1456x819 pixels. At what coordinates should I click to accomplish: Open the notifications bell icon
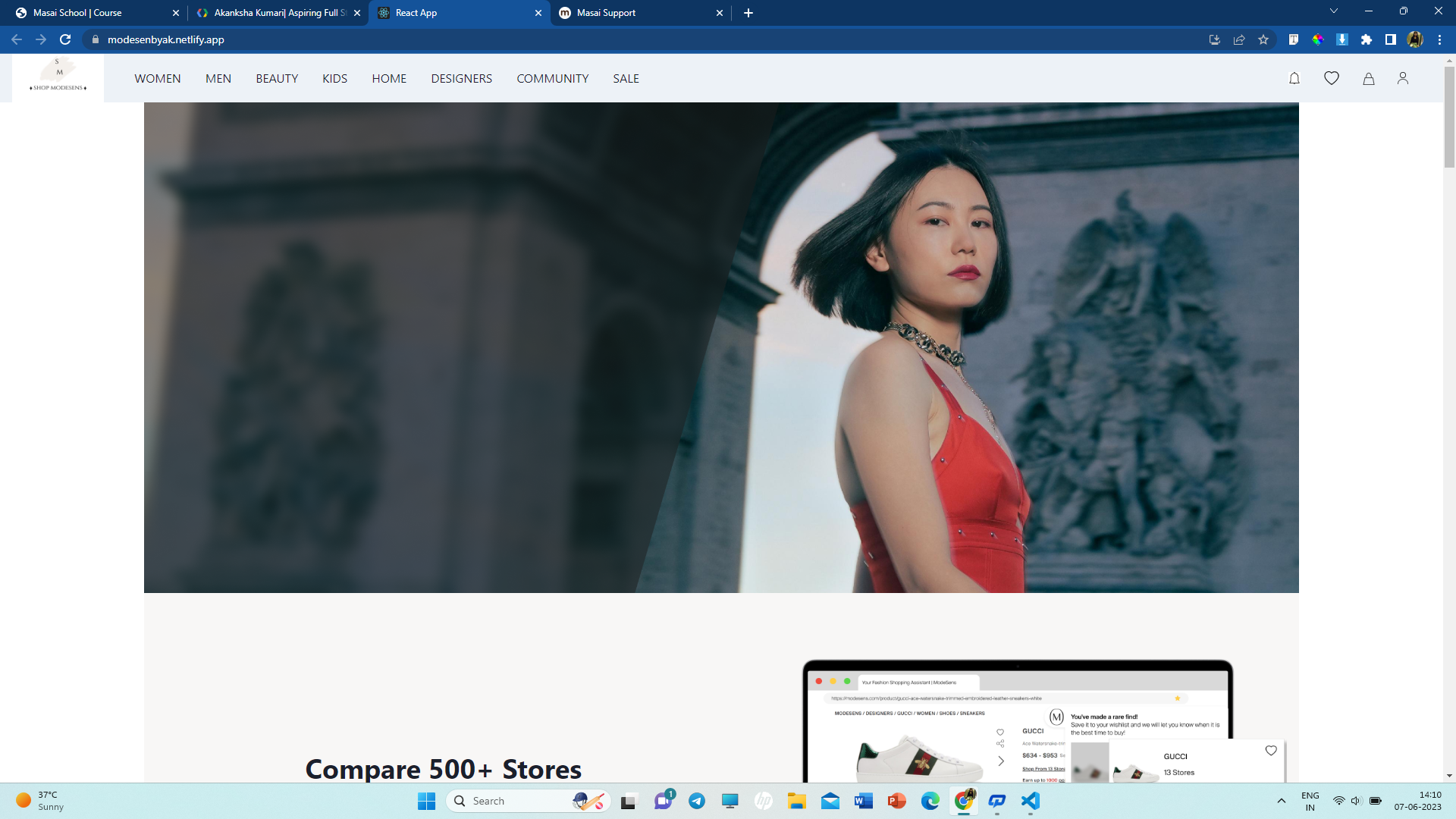click(1294, 78)
